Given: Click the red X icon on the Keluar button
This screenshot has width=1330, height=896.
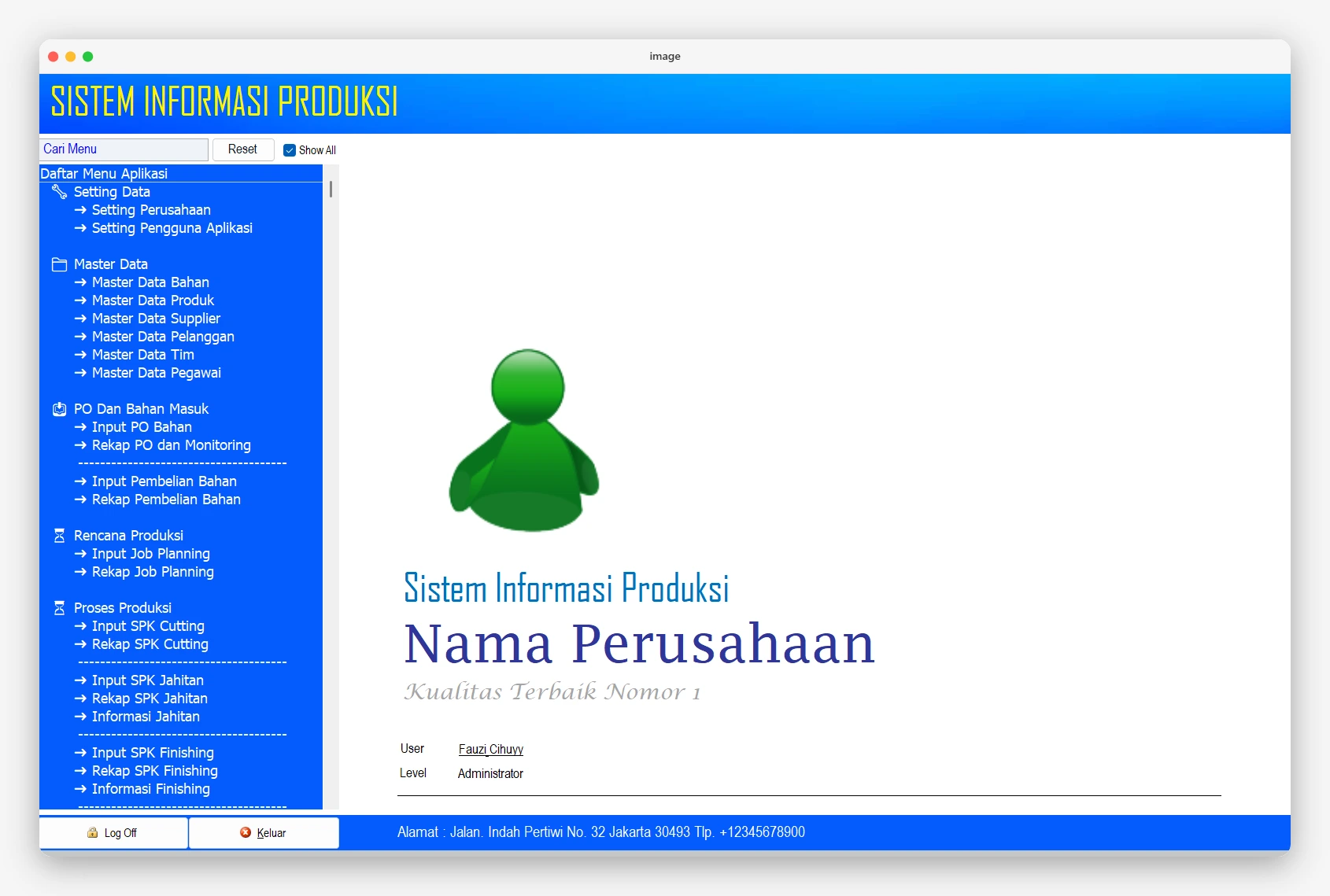Looking at the screenshot, I should click(245, 833).
